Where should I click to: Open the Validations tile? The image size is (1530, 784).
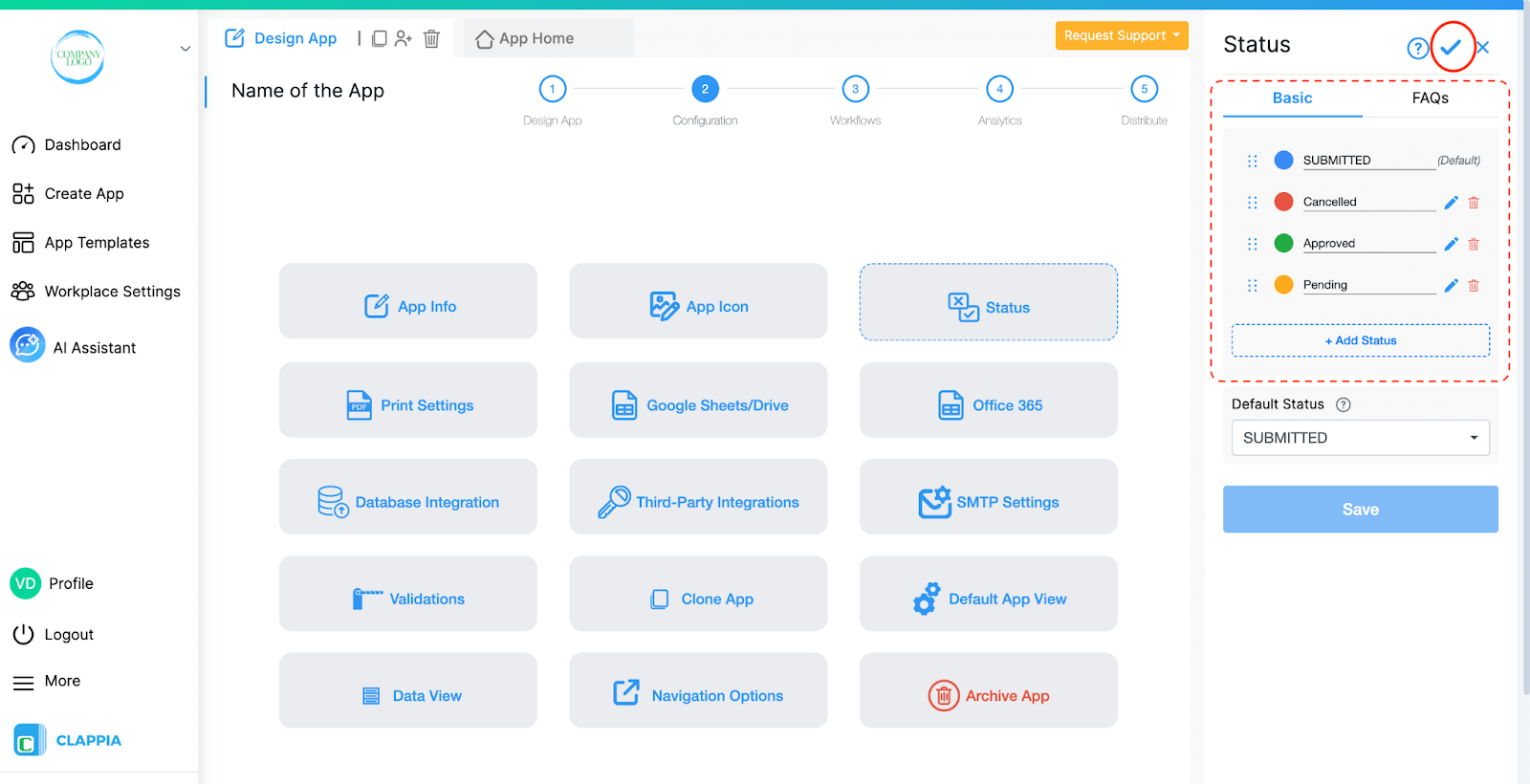tap(408, 594)
